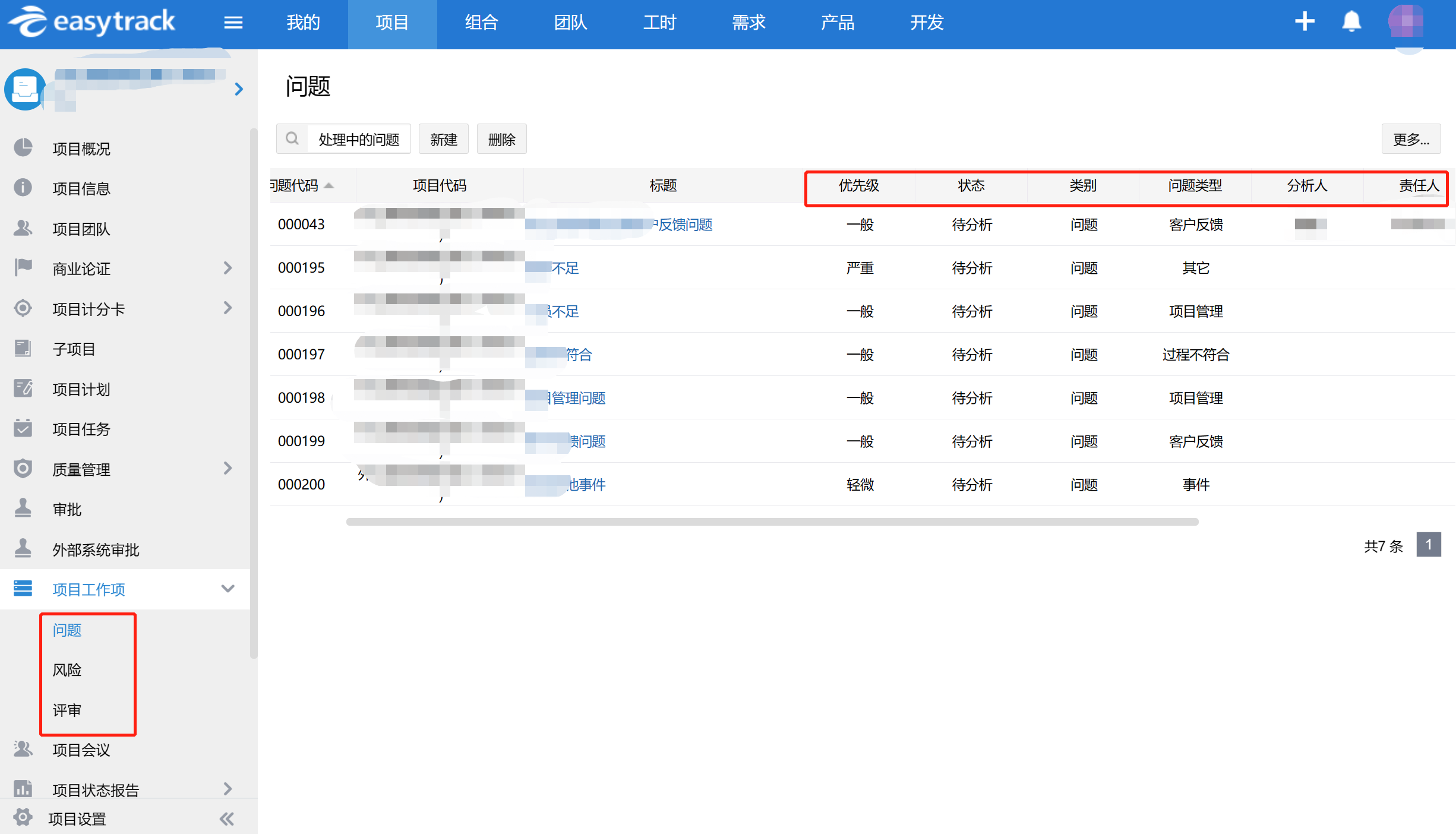
Task: Select 风险 under 项目工作项
Action: tap(67, 670)
